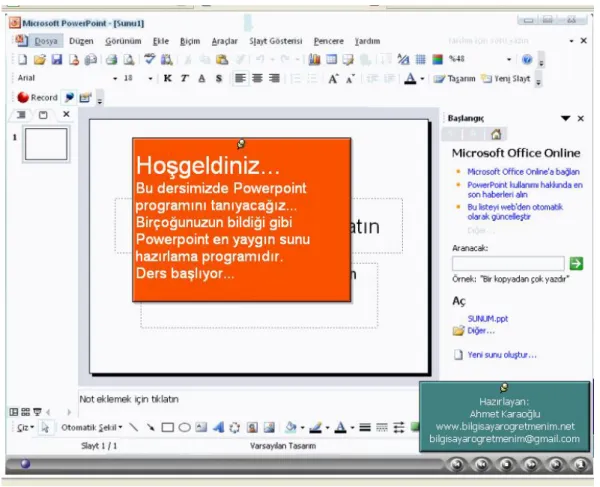Image resolution: width=600 pixels, height=487 pixels.
Task: Click the playback progress slider knob
Action: [26, 464]
